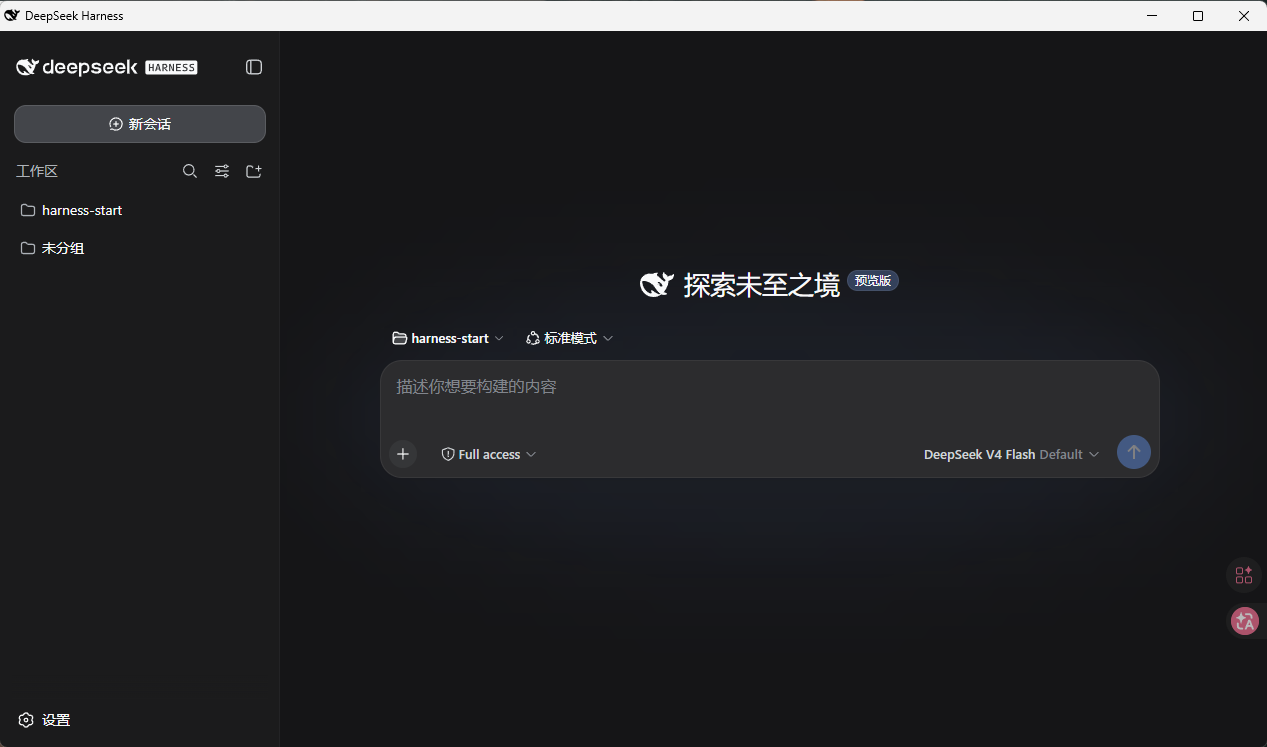Open the Full access permission dropdown
1267x747 pixels.
pyautogui.click(x=489, y=454)
